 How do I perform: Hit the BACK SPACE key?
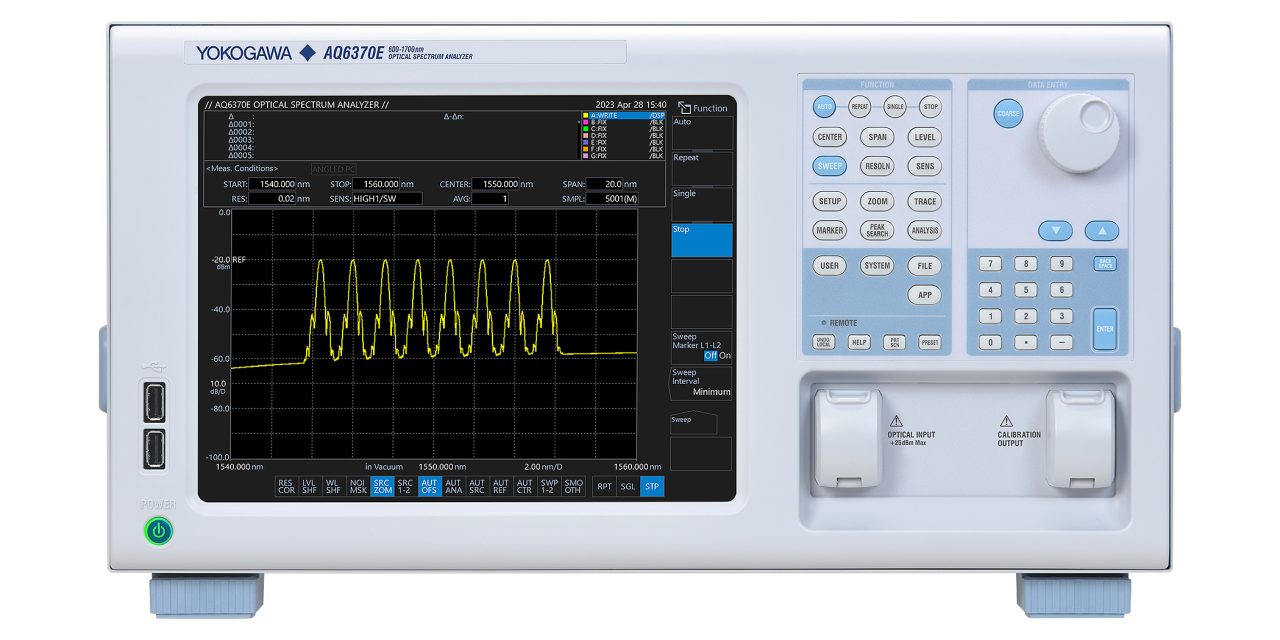(1104, 264)
